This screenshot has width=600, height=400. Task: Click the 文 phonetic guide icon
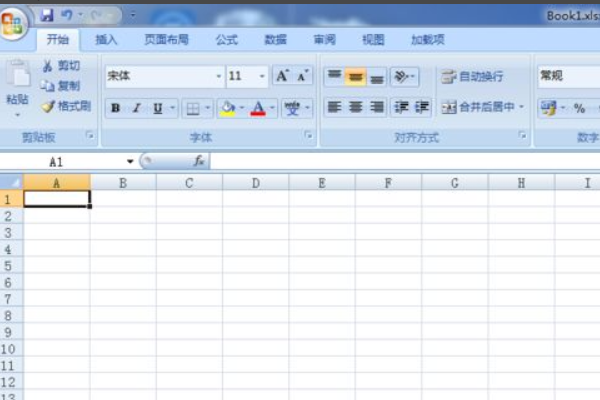[292, 109]
